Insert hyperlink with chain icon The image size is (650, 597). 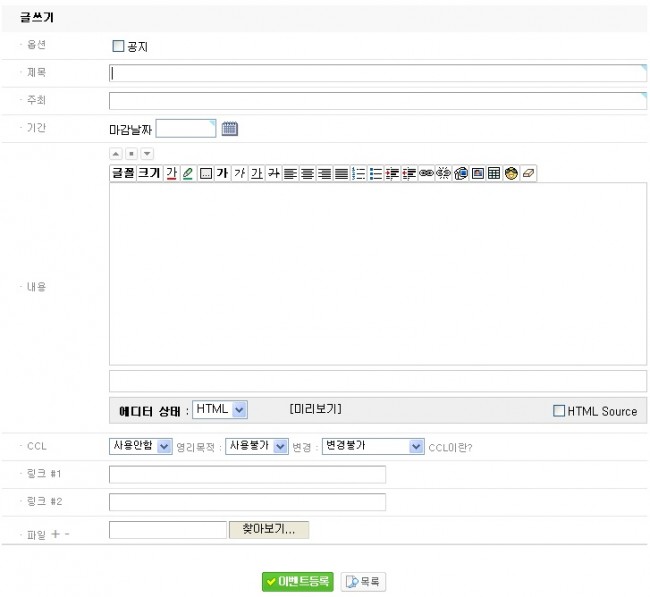426,173
